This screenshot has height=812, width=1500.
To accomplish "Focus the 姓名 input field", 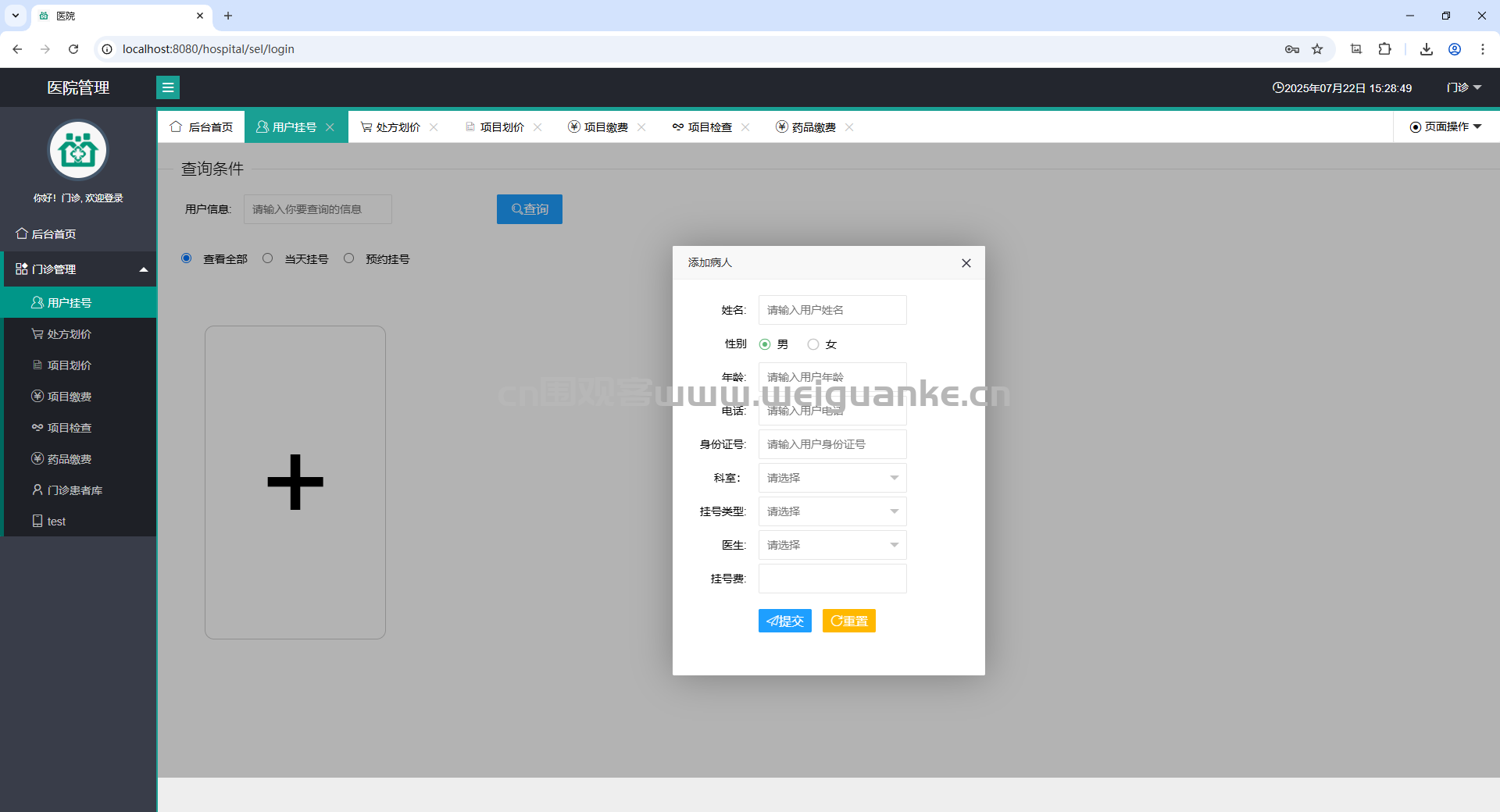I will tap(832, 310).
